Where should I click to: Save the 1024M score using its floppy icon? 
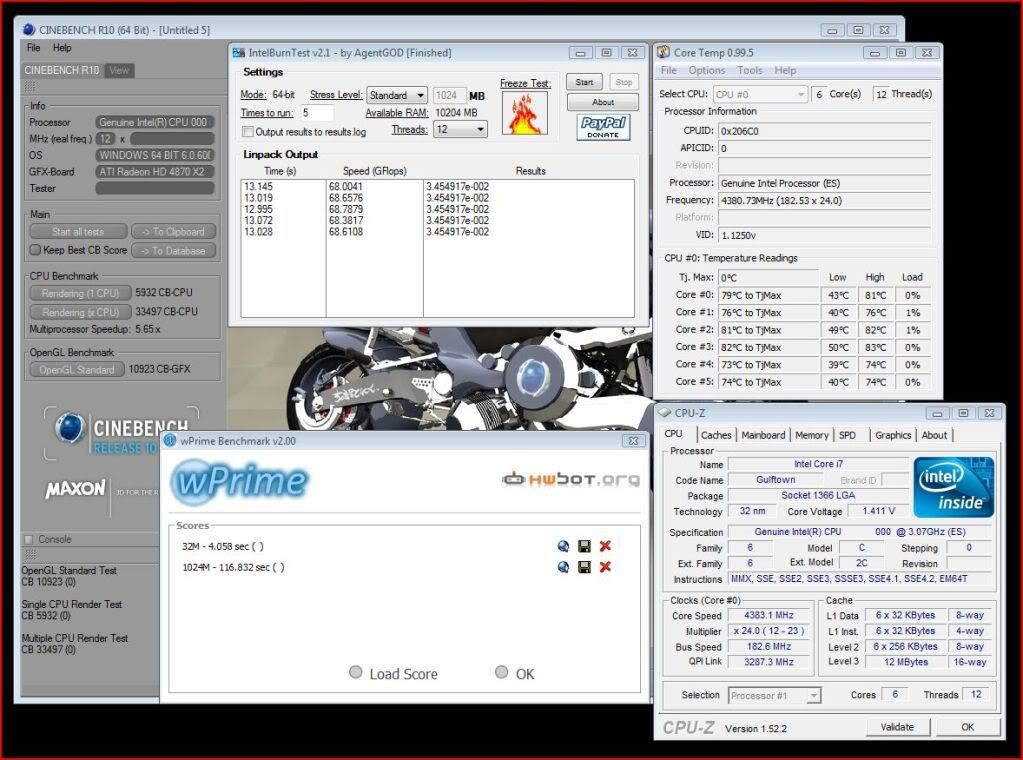pyautogui.click(x=585, y=567)
